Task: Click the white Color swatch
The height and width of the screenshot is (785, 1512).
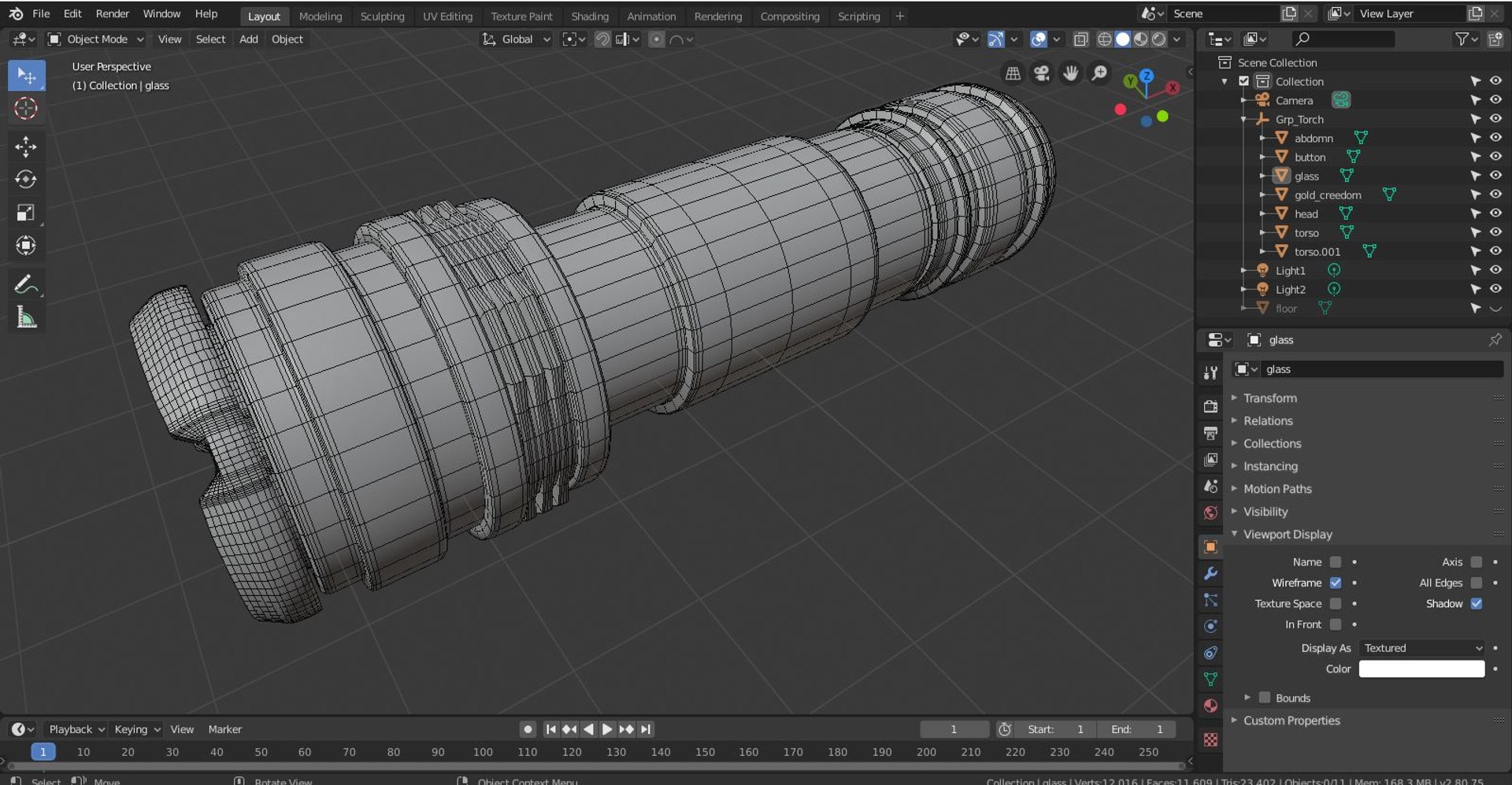Action: 1422,669
